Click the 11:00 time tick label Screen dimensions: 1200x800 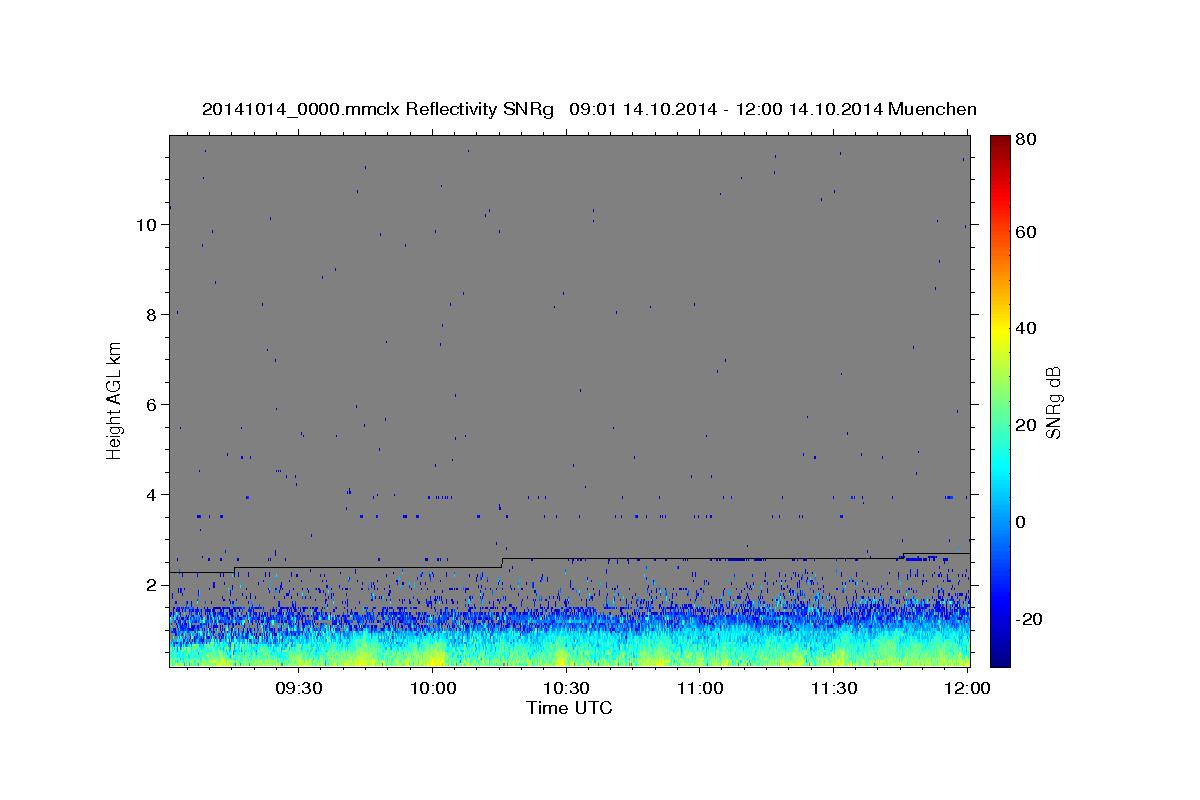click(x=700, y=688)
